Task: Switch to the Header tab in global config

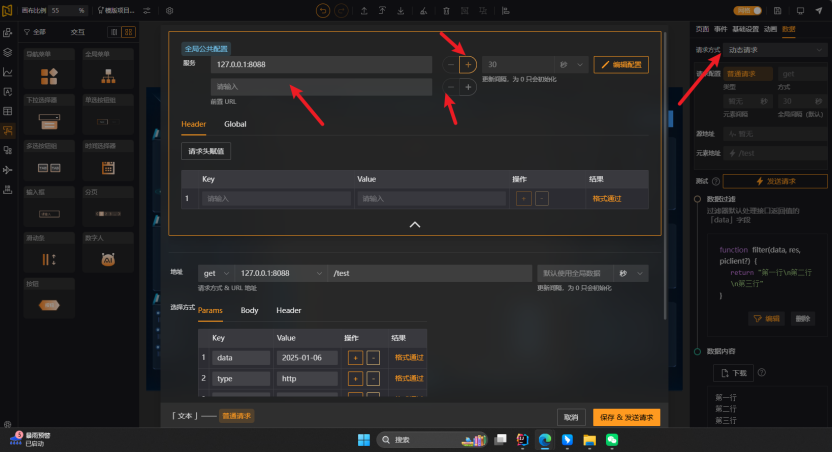Action: (x=193, y=124)
